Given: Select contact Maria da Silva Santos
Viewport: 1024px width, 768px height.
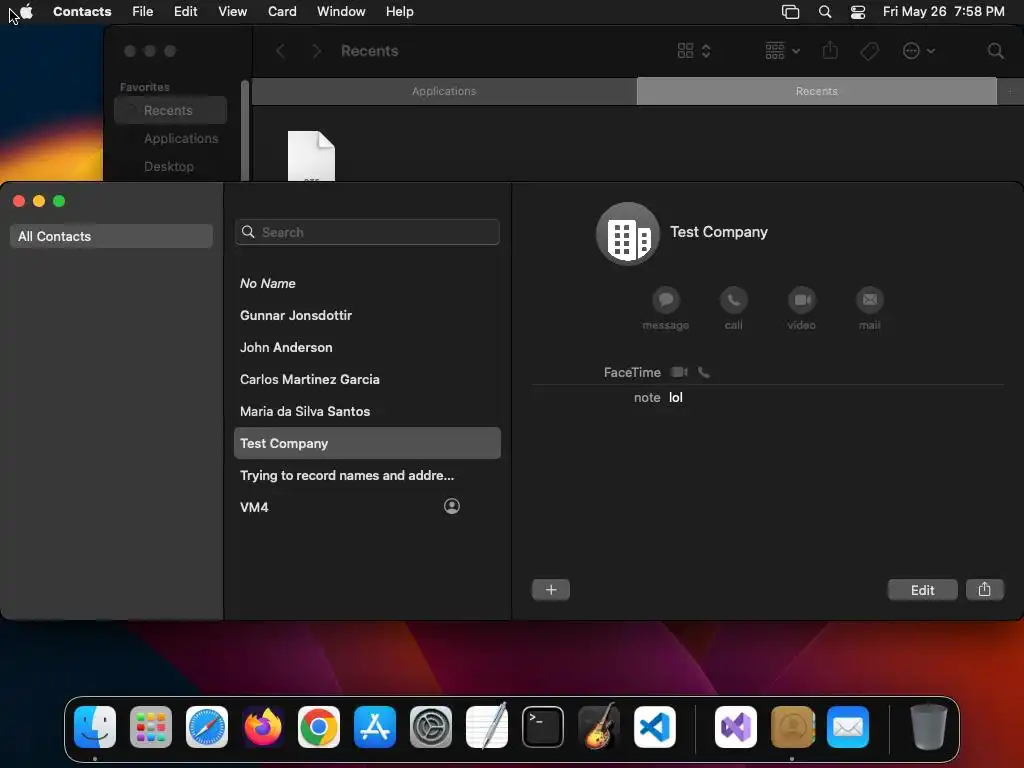Looking at the screenshot, I should (x=367, y=411).
